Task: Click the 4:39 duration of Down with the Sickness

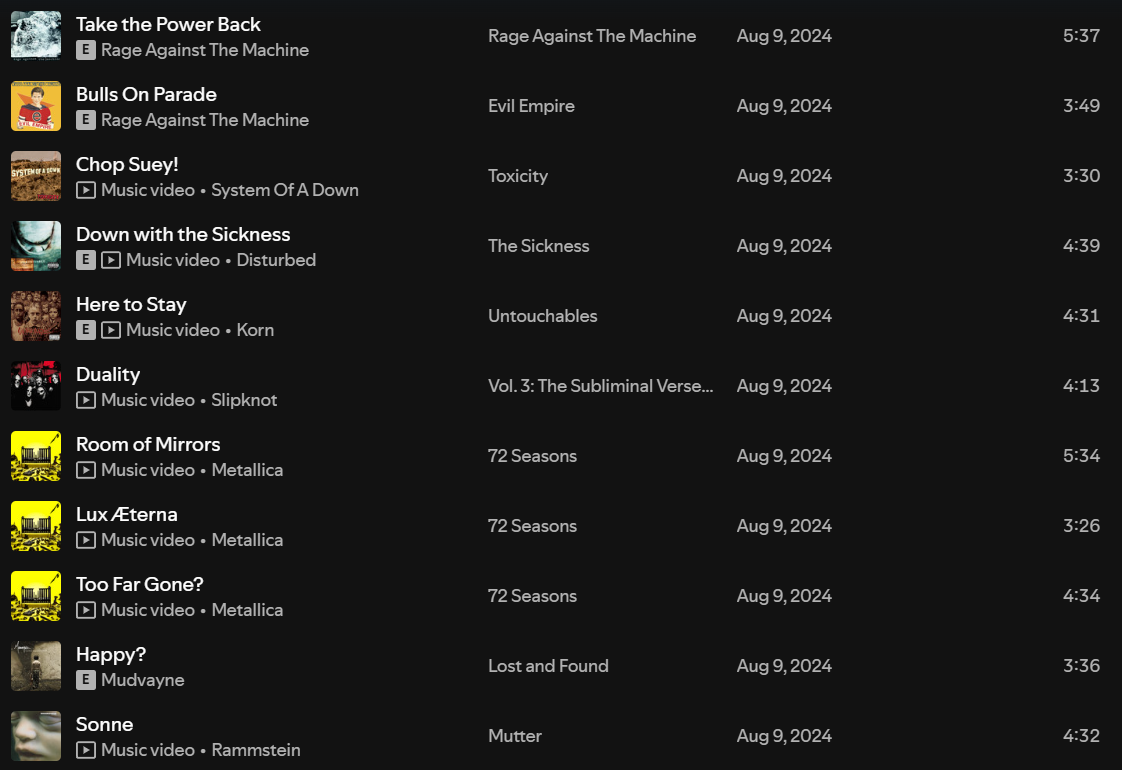Action: (x=1081, y=246)
